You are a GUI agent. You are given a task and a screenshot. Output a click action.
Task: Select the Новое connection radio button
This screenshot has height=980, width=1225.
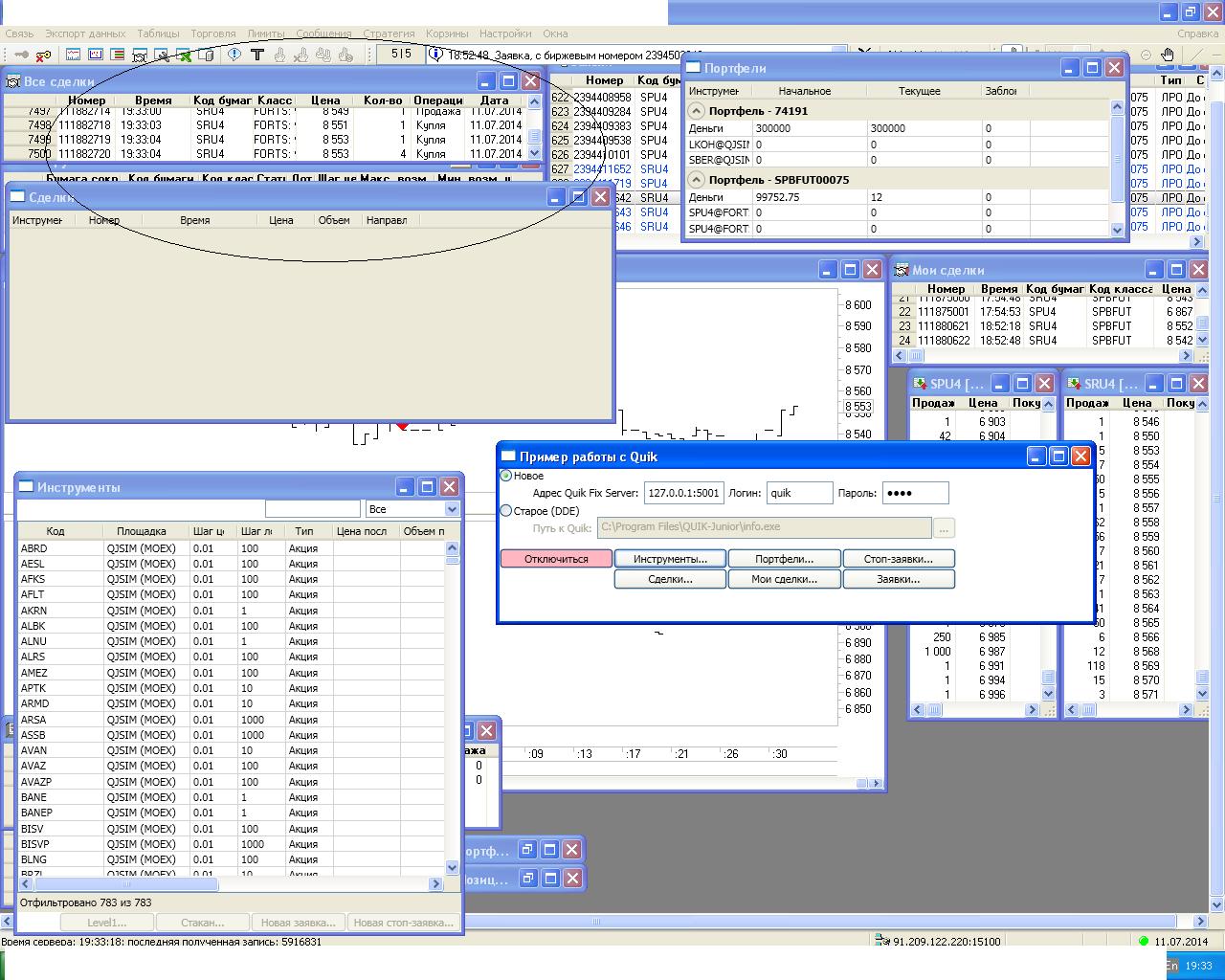pyautogui.click(x=506, y=476)
